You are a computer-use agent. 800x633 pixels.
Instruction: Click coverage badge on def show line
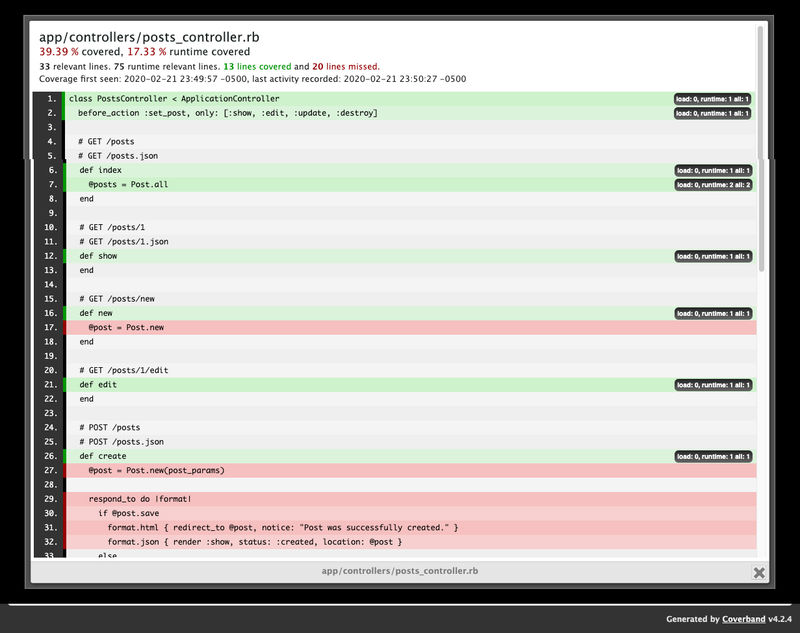(x=713, y=256)
